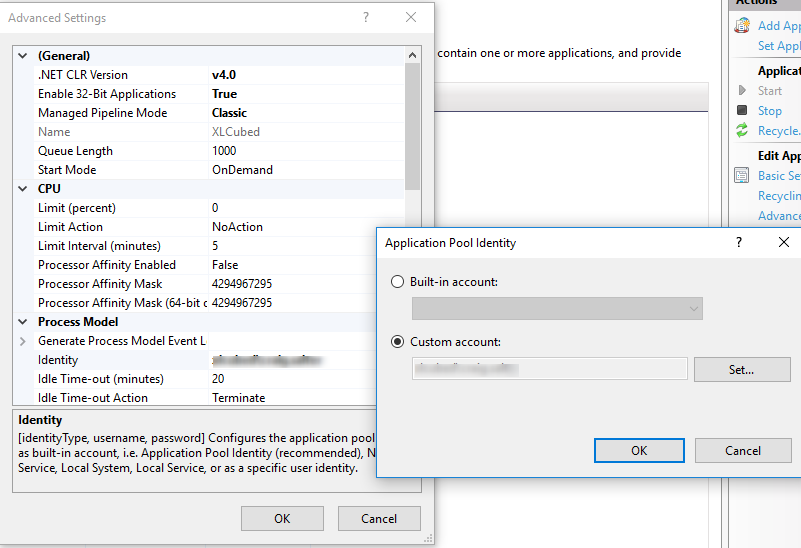This screenshot has width=801, height=548.
Task: Open the Built-in account dropdown list
Action: [557, 309]
